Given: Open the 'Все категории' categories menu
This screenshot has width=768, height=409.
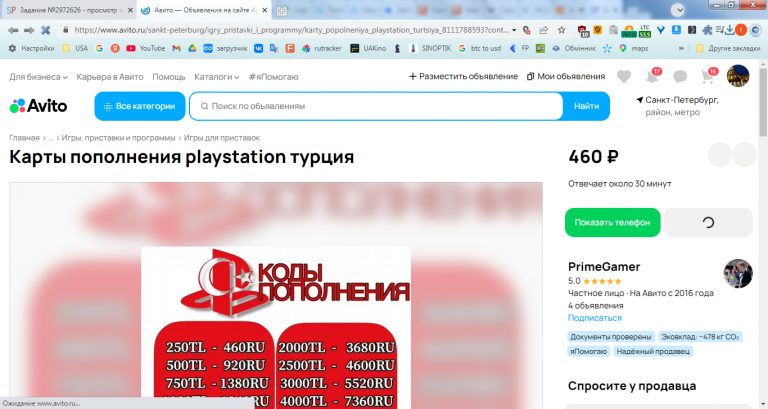Looking at the screenshot, I should (x=140, y=106).
